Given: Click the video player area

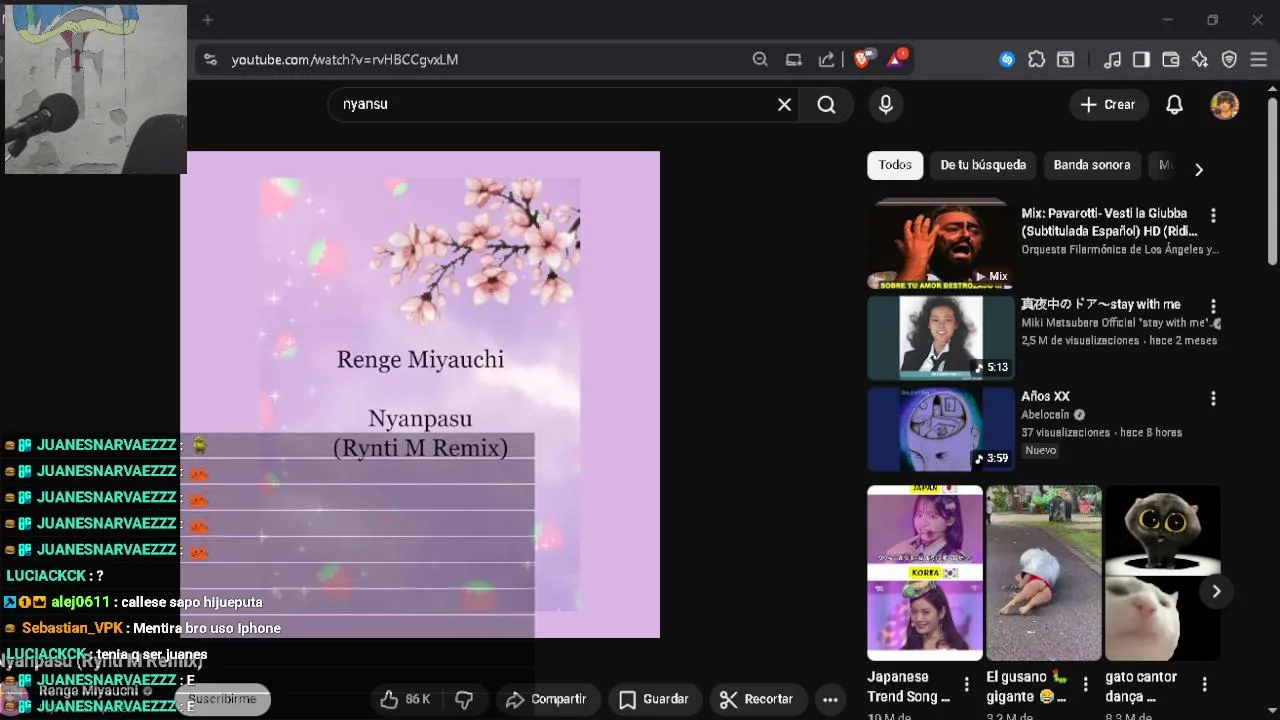Looking at the screenshot, I should point(420,394).
